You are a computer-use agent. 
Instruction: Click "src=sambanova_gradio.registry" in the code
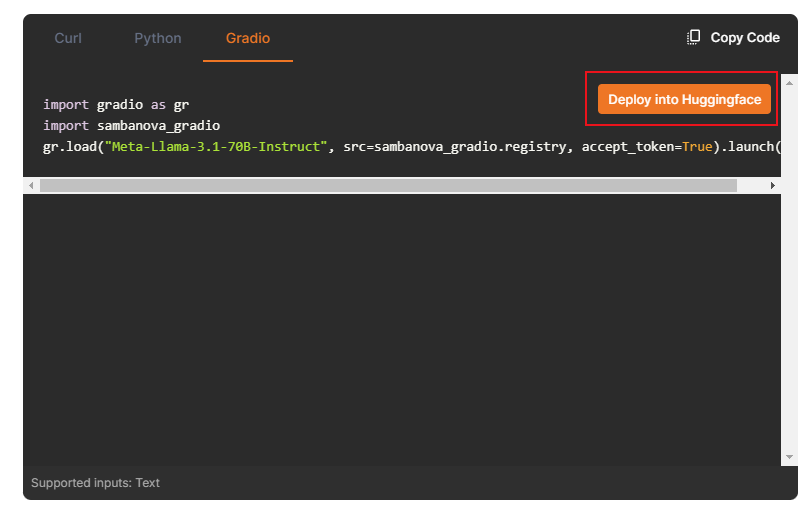[457, 147]
